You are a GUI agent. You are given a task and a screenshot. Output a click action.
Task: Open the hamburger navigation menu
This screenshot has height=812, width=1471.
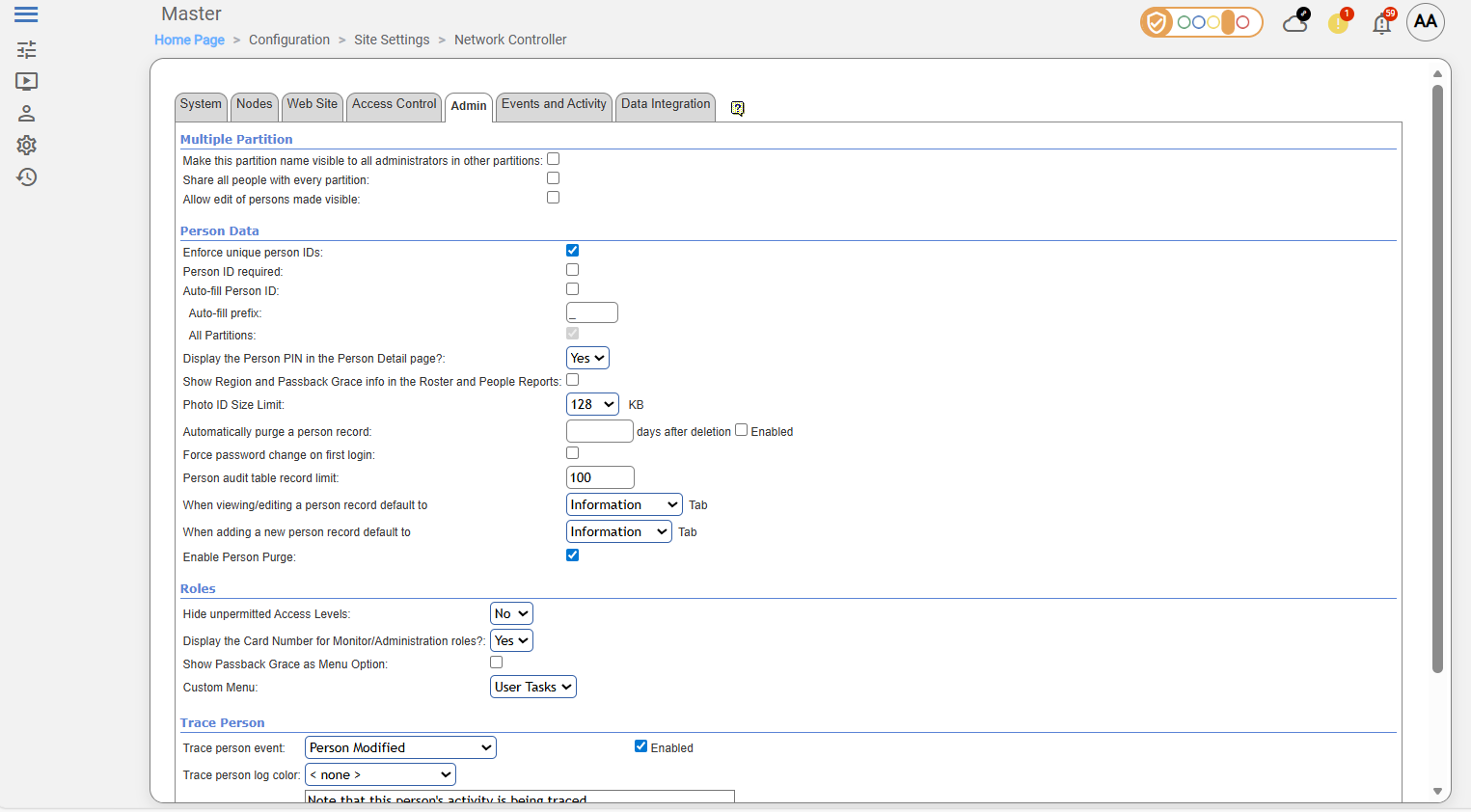click(x=26, y=14)
